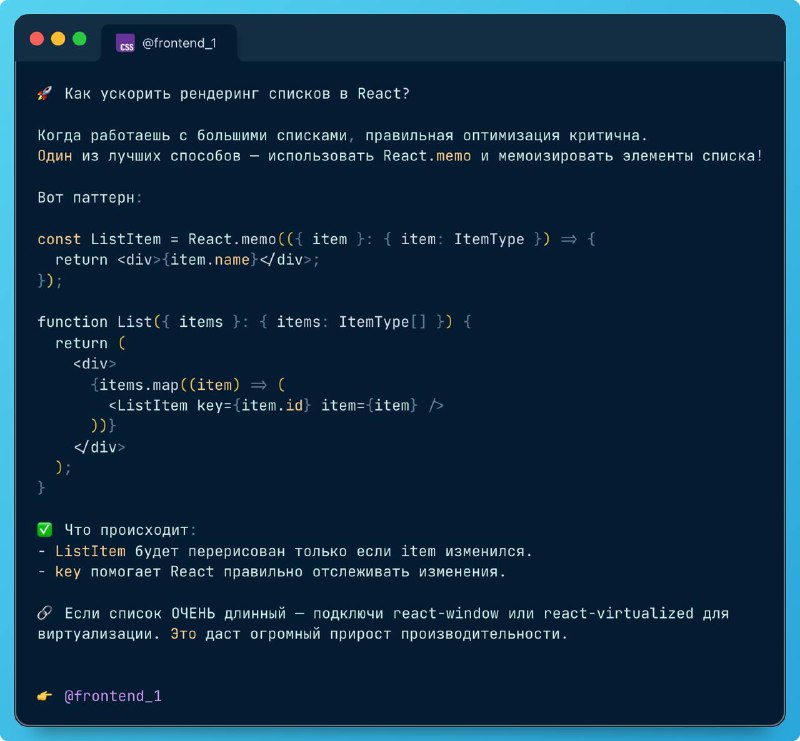Click the highlighted word 'Один'
The width and height of the screenshot is (800, 741).
(x=55, y=156)
